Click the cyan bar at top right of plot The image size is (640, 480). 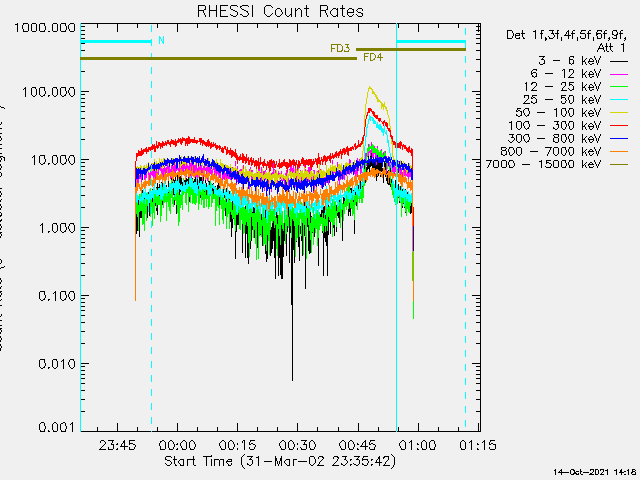click(x=431, y=42)
